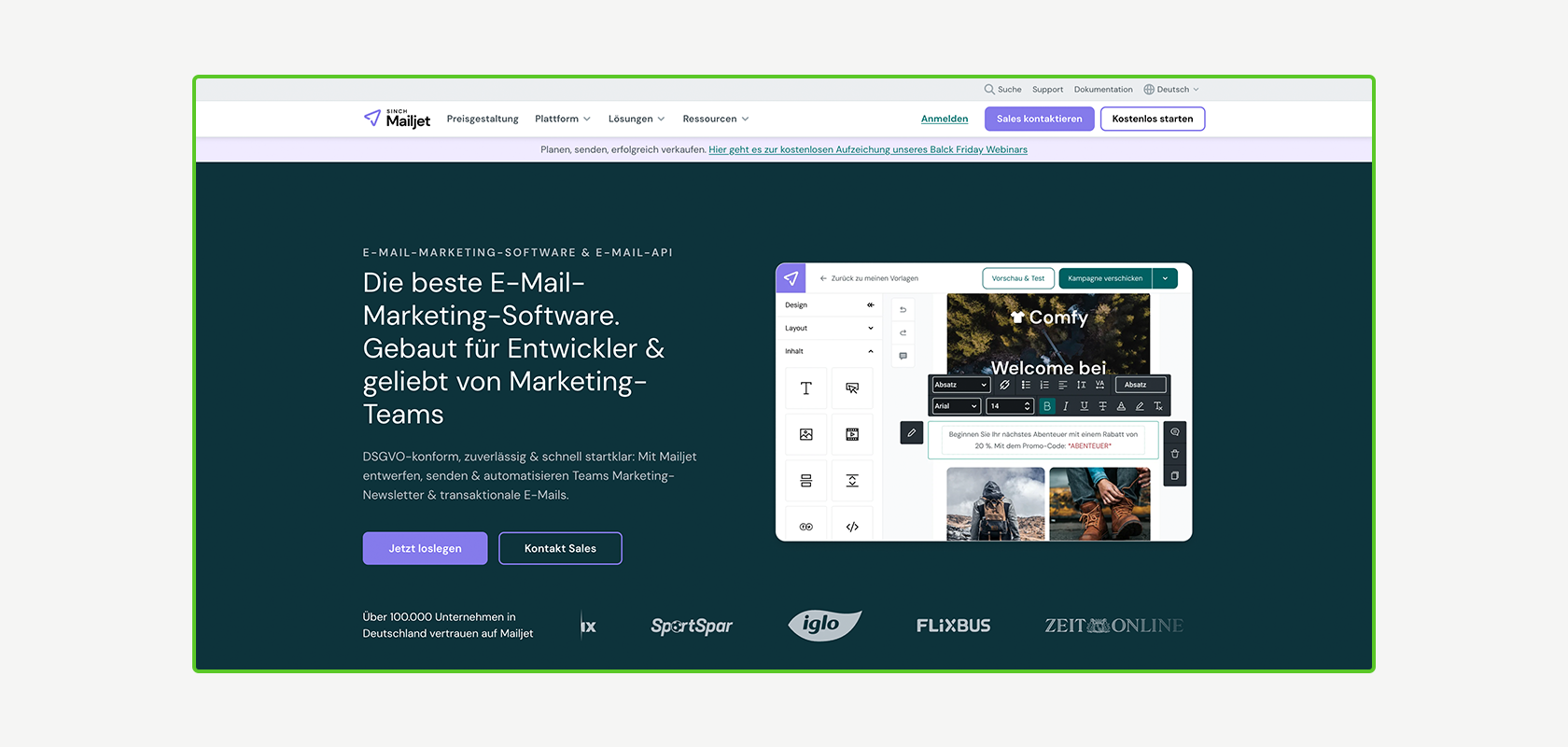The image size is (1568, 747).
Task: Click the clear formatting Tx icon
Action: tap(1158, 406)
